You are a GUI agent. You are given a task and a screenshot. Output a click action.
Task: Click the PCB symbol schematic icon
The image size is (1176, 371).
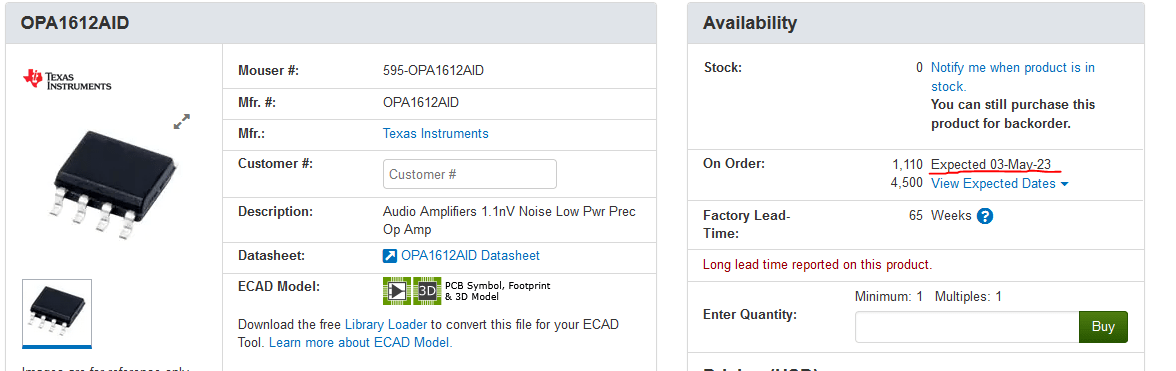click(397, 291)
